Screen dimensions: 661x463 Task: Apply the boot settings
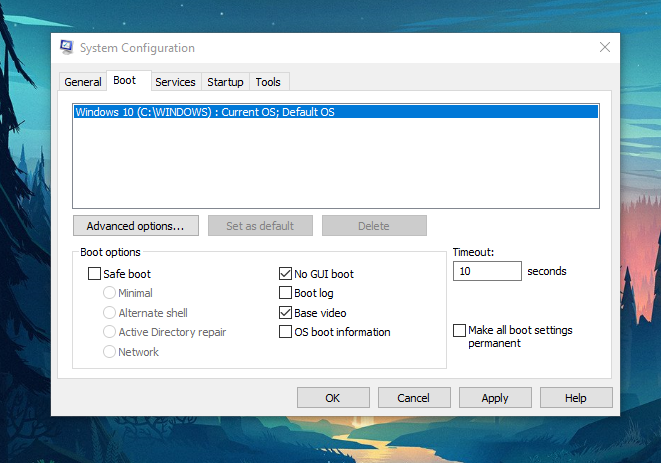[495, 398]
